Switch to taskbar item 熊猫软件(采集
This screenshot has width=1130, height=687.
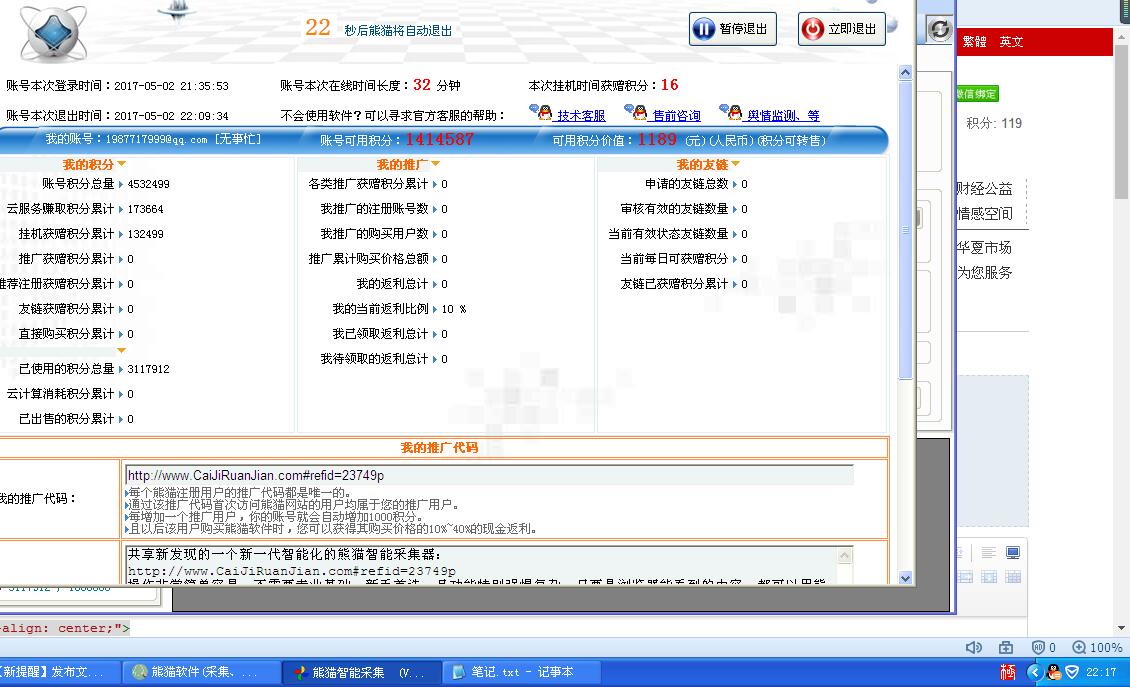coord(202,672)
